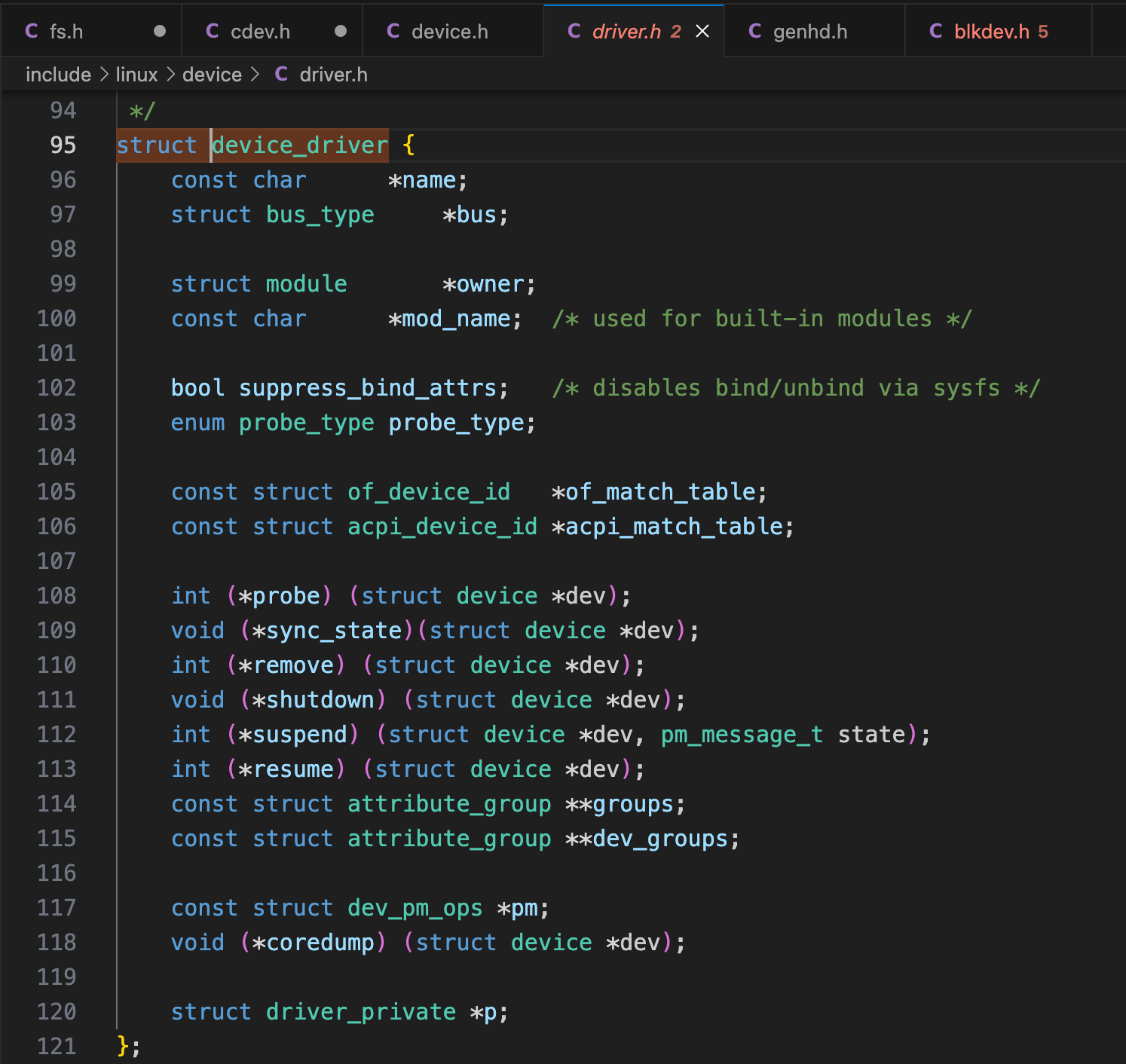Click the *owner member
The width and height of the screenshot is (1126, 1064).
click(x=483, y=284)
